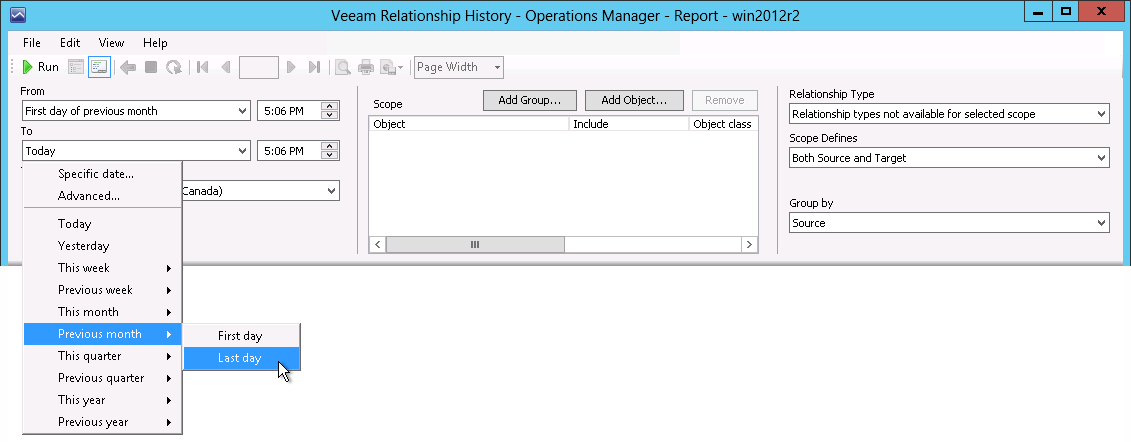This screenshot has height=442, width=1131.
Task: Click the Scope list right scroll arrow
Action: point(749,245)
